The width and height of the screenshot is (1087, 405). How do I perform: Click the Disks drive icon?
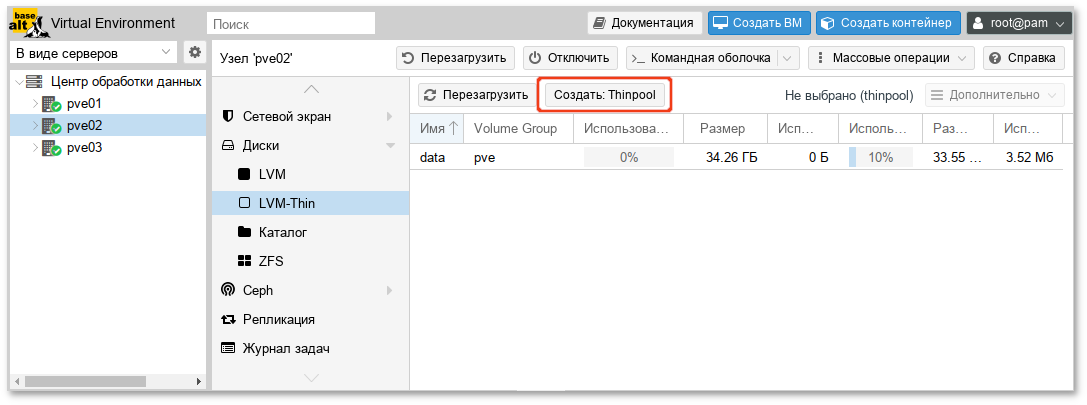point(227,146)
